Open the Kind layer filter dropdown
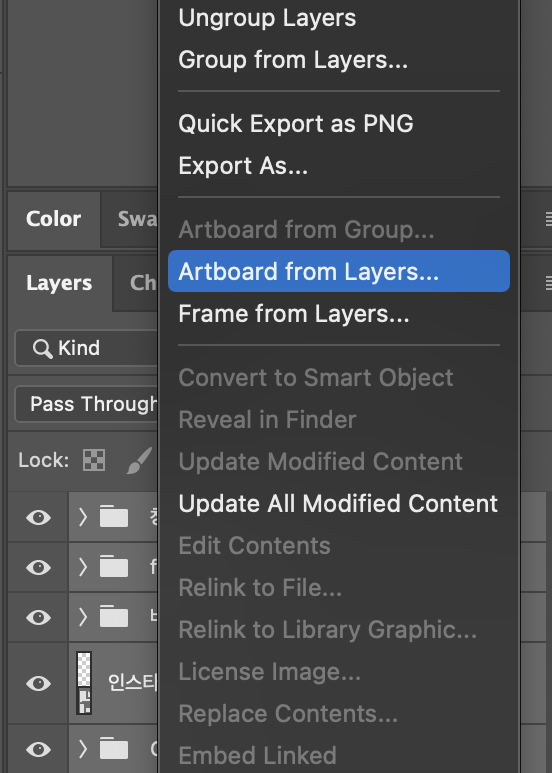This screenshot has height=773, width=552. pos(86,348)
